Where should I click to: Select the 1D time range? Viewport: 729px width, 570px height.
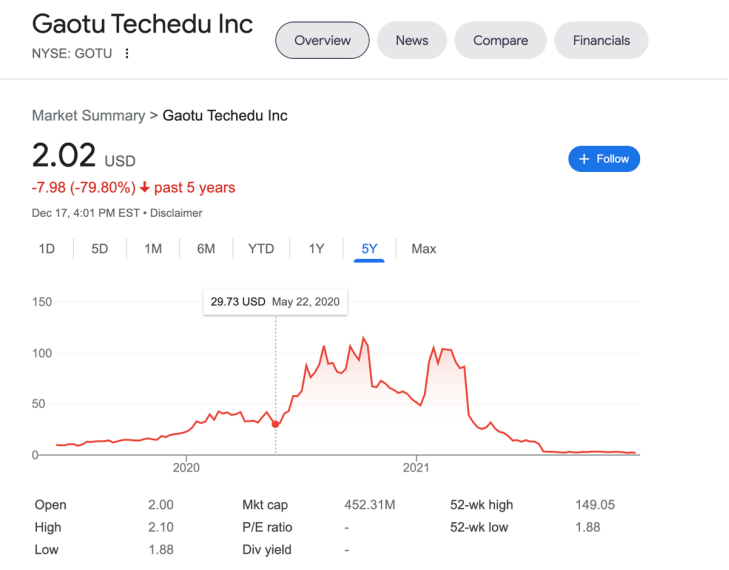pyautogui.click(x=47, y=249)
